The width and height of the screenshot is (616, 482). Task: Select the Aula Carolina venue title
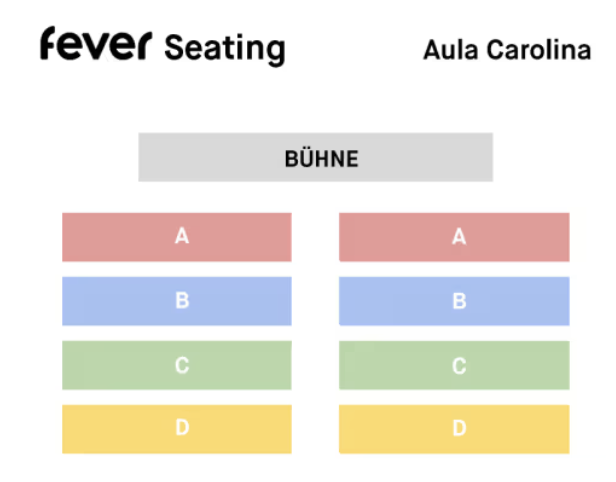pos(507,50)
